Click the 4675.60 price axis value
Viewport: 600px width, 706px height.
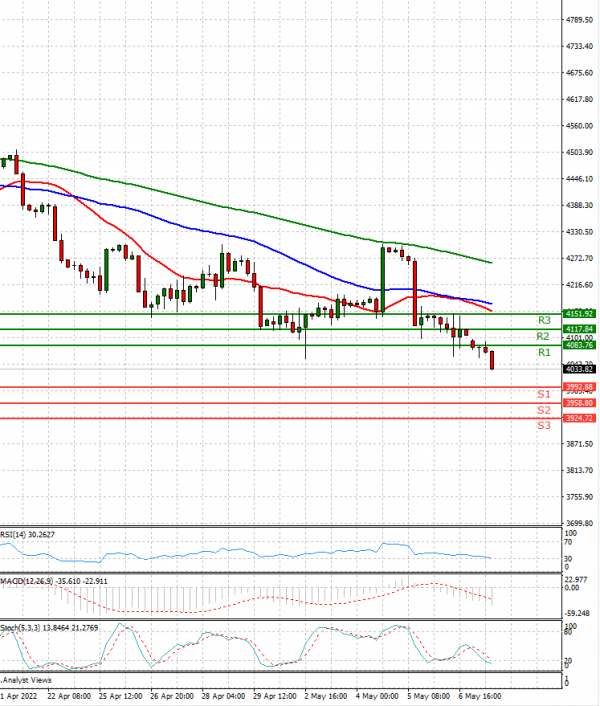(x=579, y=73)
